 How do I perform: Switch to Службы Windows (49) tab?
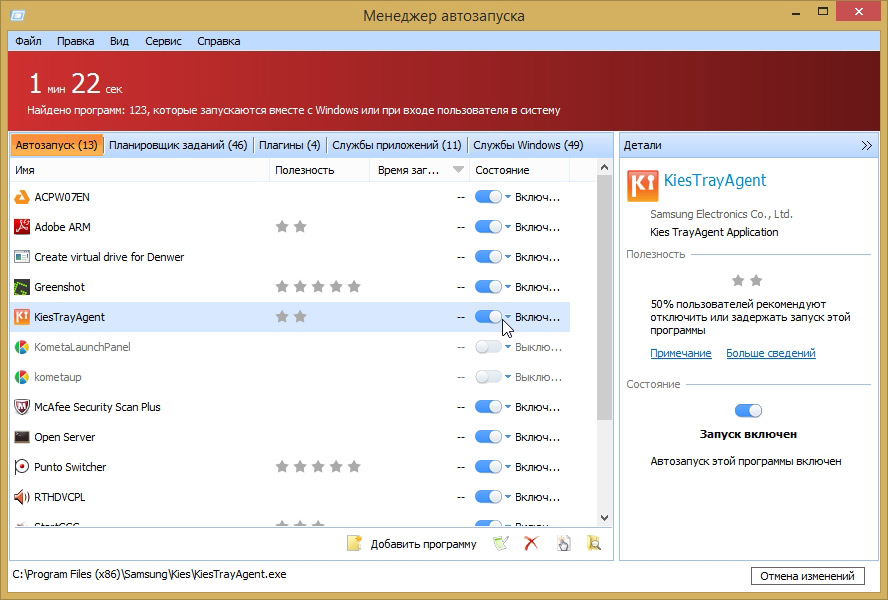(x=528, y=145)
